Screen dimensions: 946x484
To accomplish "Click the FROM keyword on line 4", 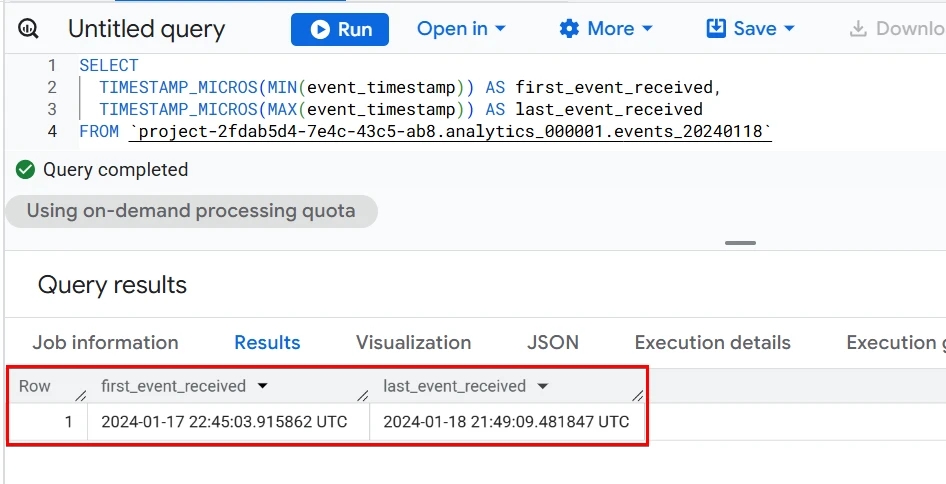I will point(99,131).
